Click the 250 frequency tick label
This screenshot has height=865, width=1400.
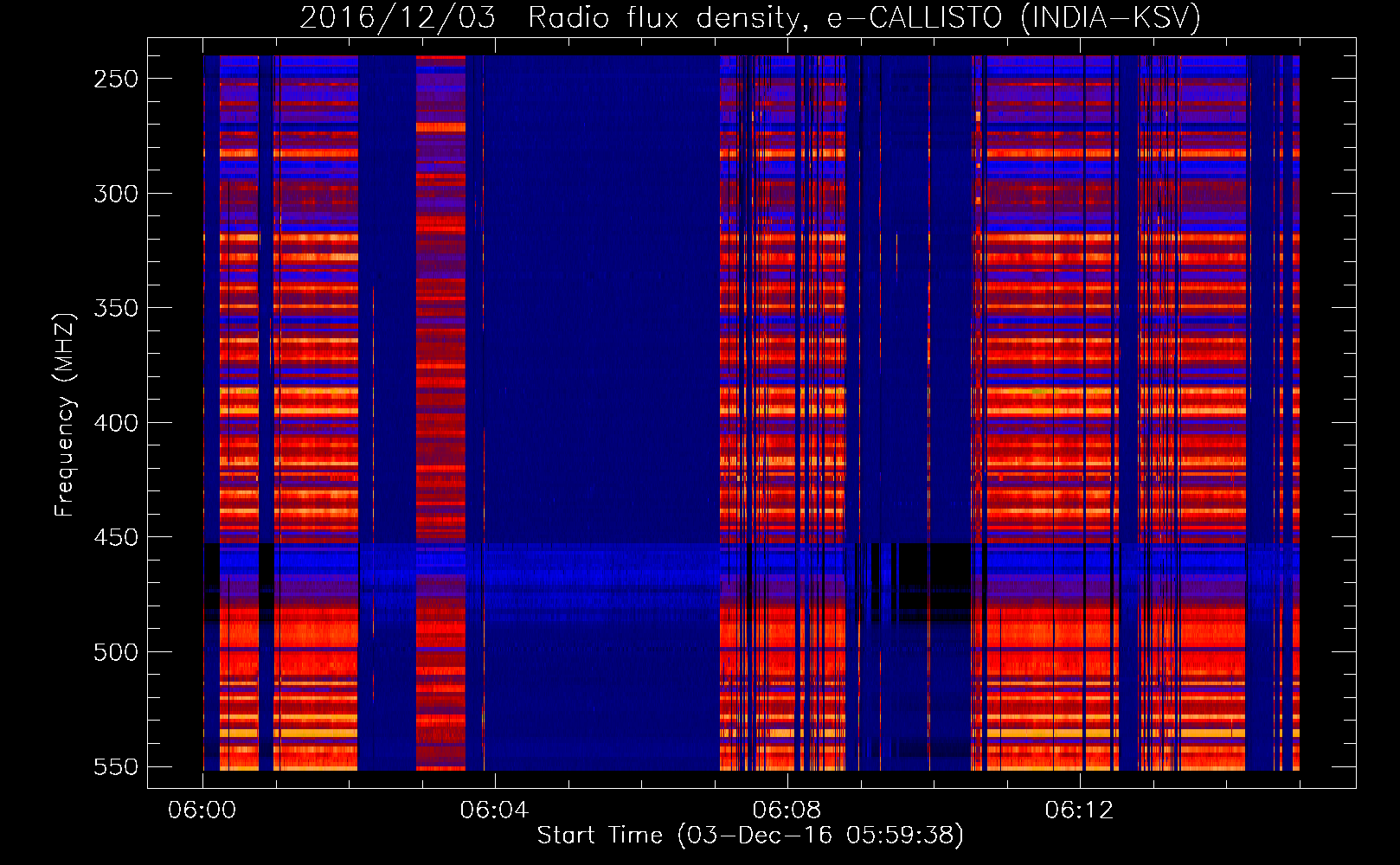(116, 79)
